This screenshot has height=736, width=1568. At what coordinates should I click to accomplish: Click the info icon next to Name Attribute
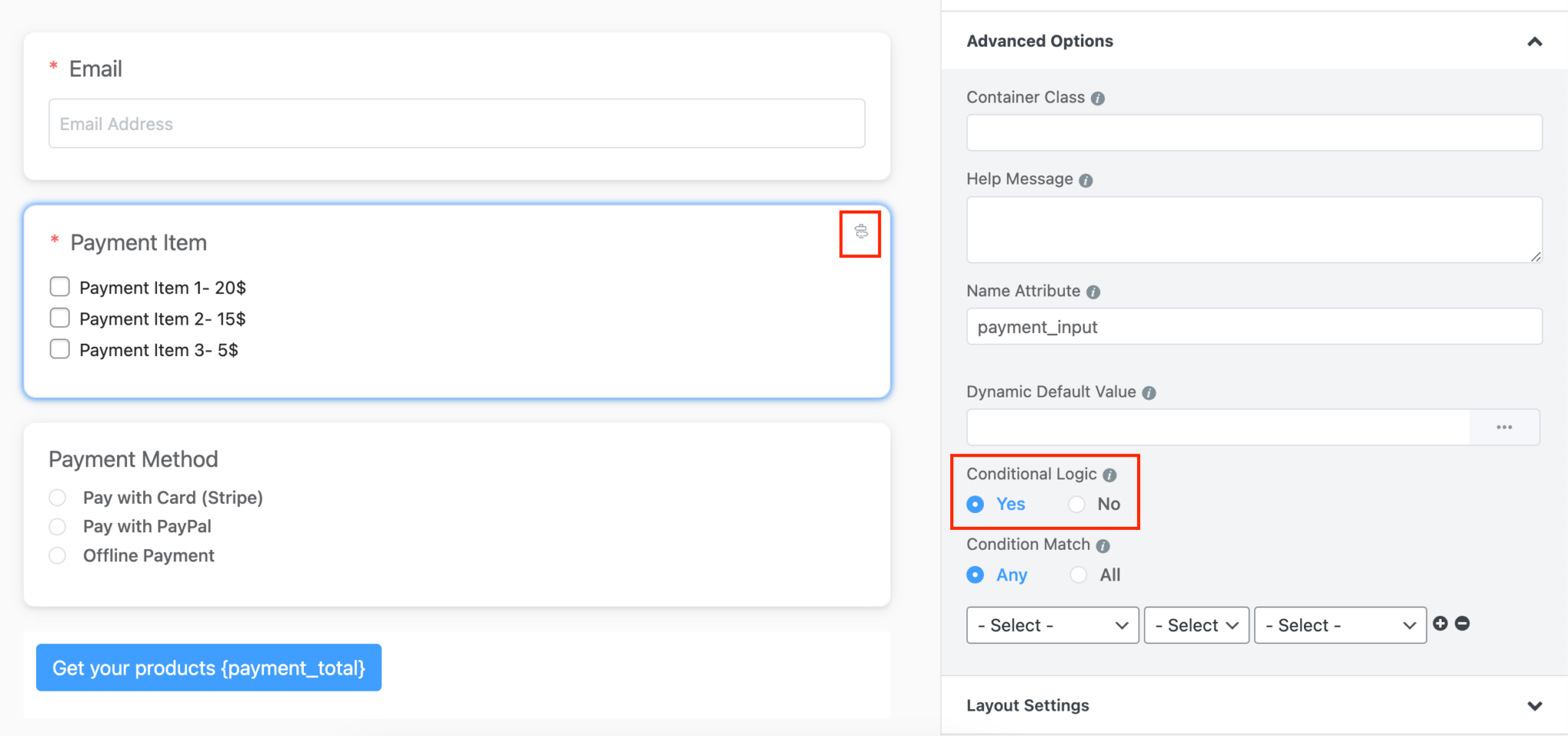1095,292
